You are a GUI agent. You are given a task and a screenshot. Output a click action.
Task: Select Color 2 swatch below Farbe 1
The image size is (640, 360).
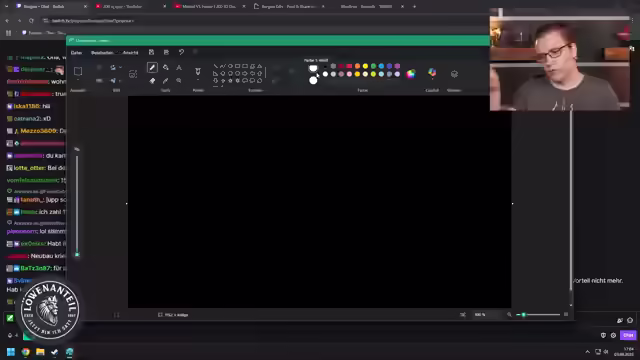[x=313, y=80]
